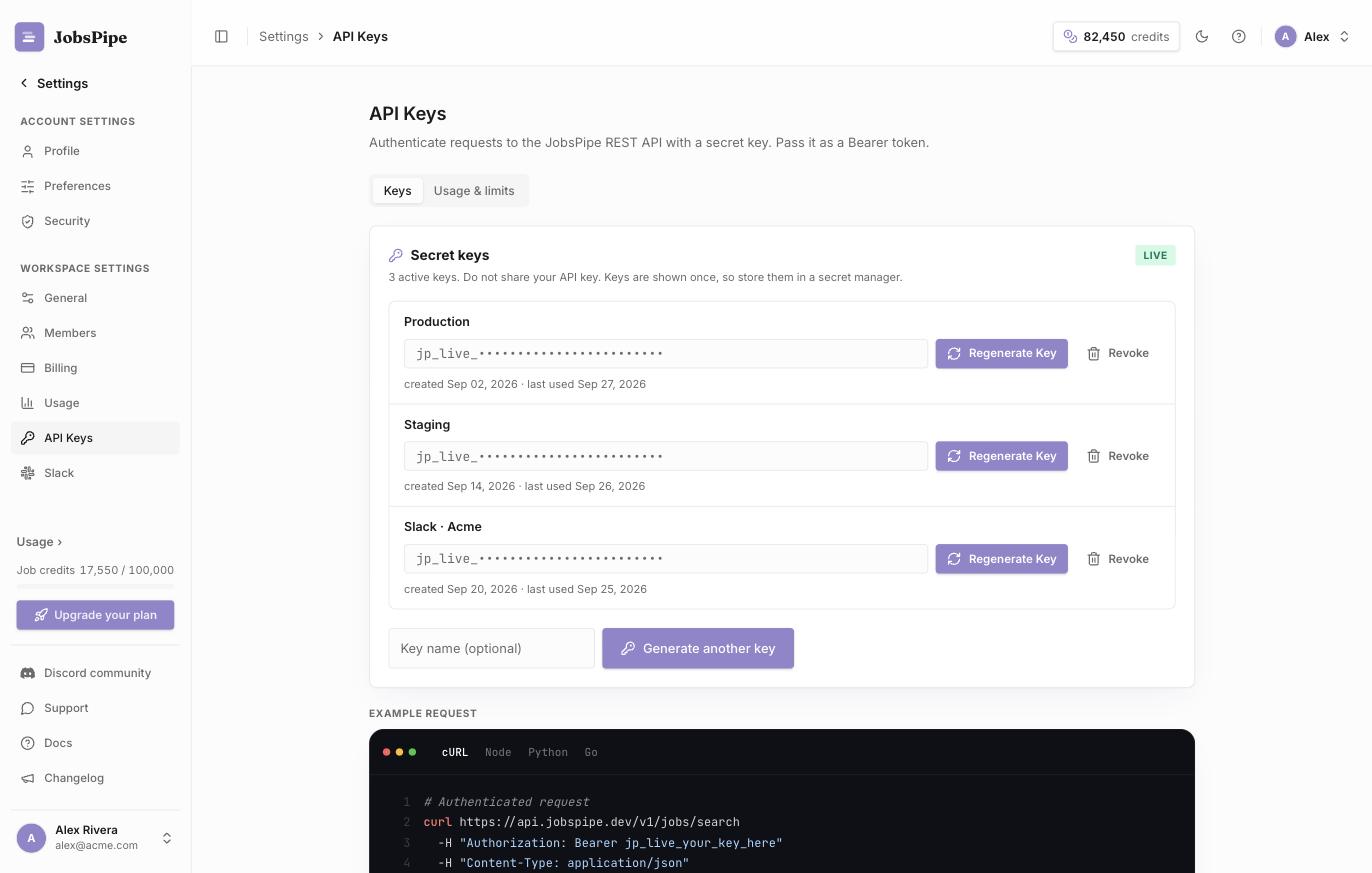This screenshot has width=1372, height=873.
Task: Open Usage workspace page
Action: (95, 403)
